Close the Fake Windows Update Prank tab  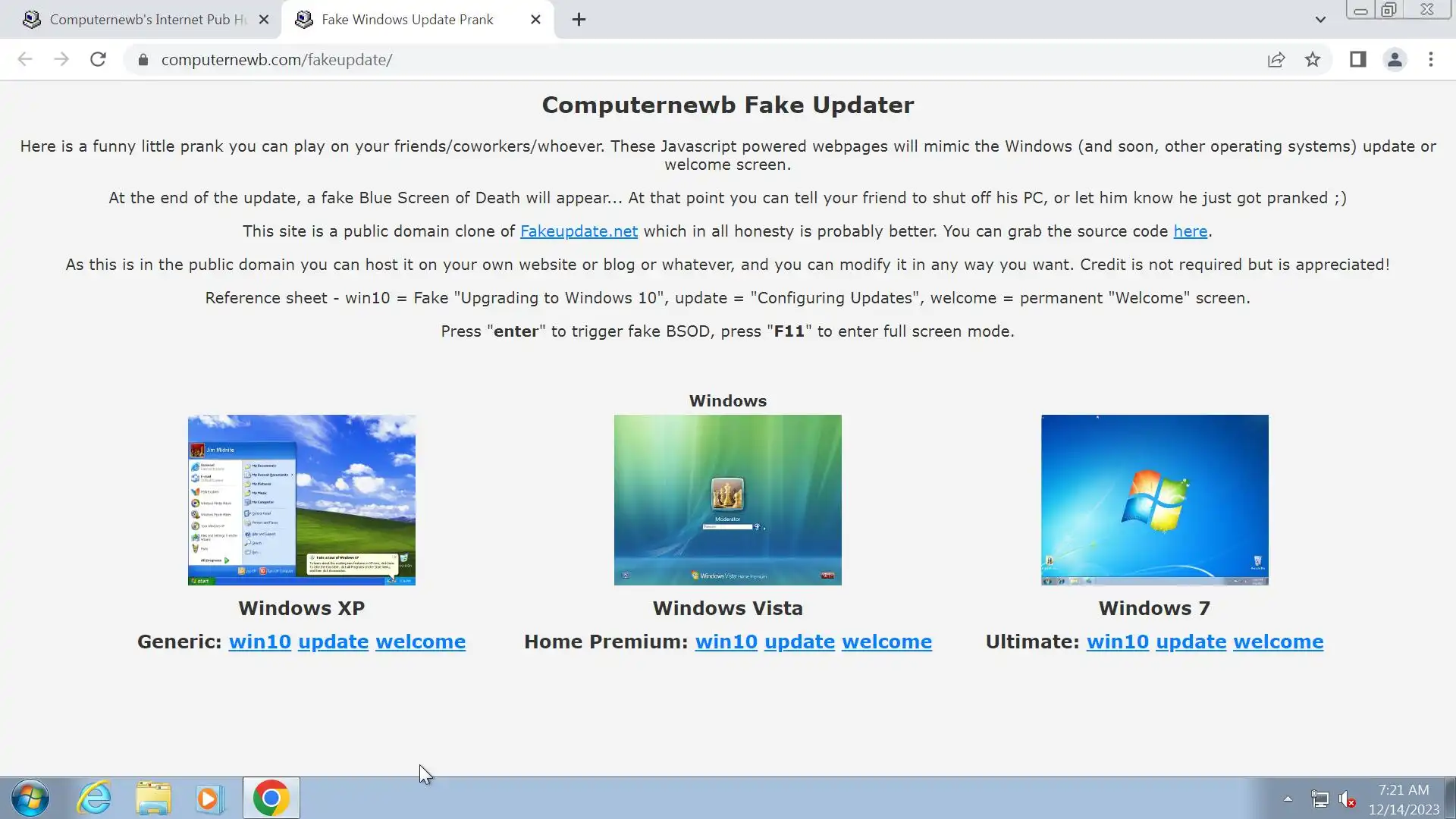(x=536, y=20)
